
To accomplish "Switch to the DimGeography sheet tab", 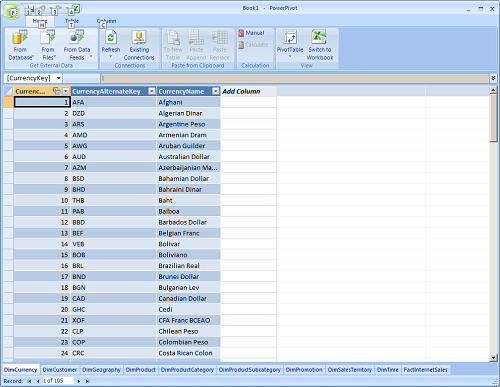I will pyautogui.click(x=101, y=370).
